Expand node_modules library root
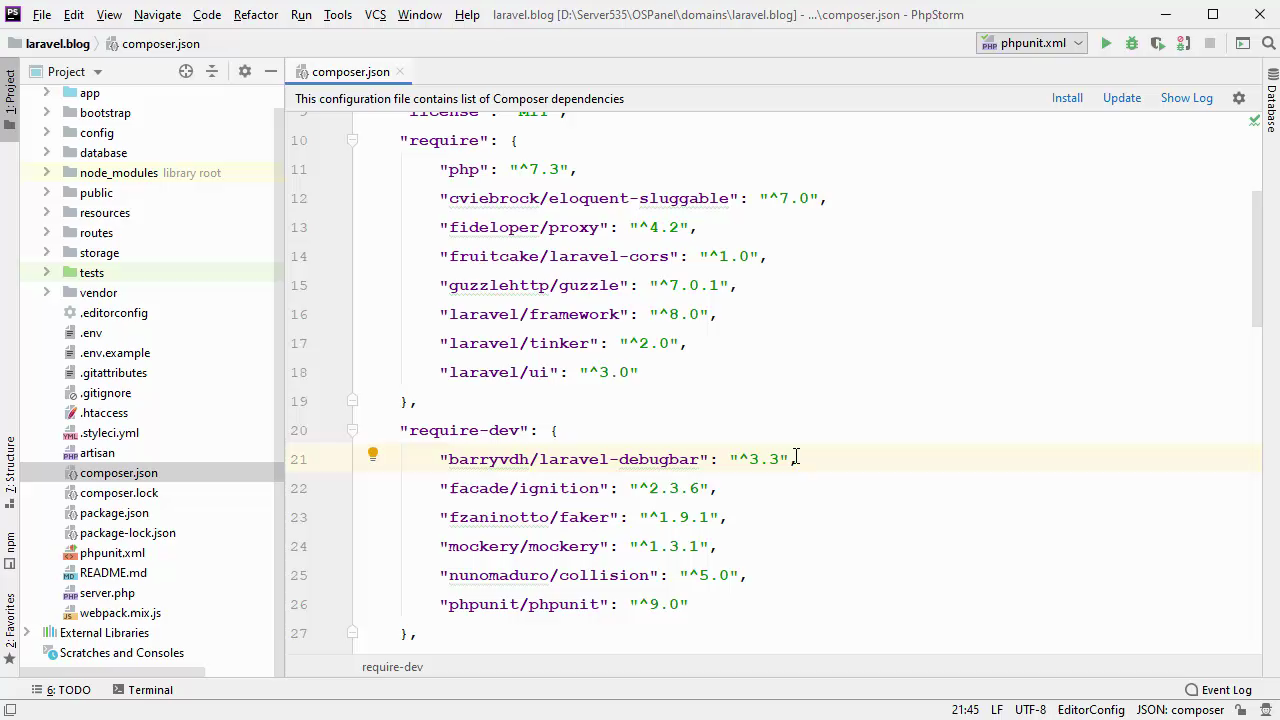1280x720 pixels. (46, 172)
